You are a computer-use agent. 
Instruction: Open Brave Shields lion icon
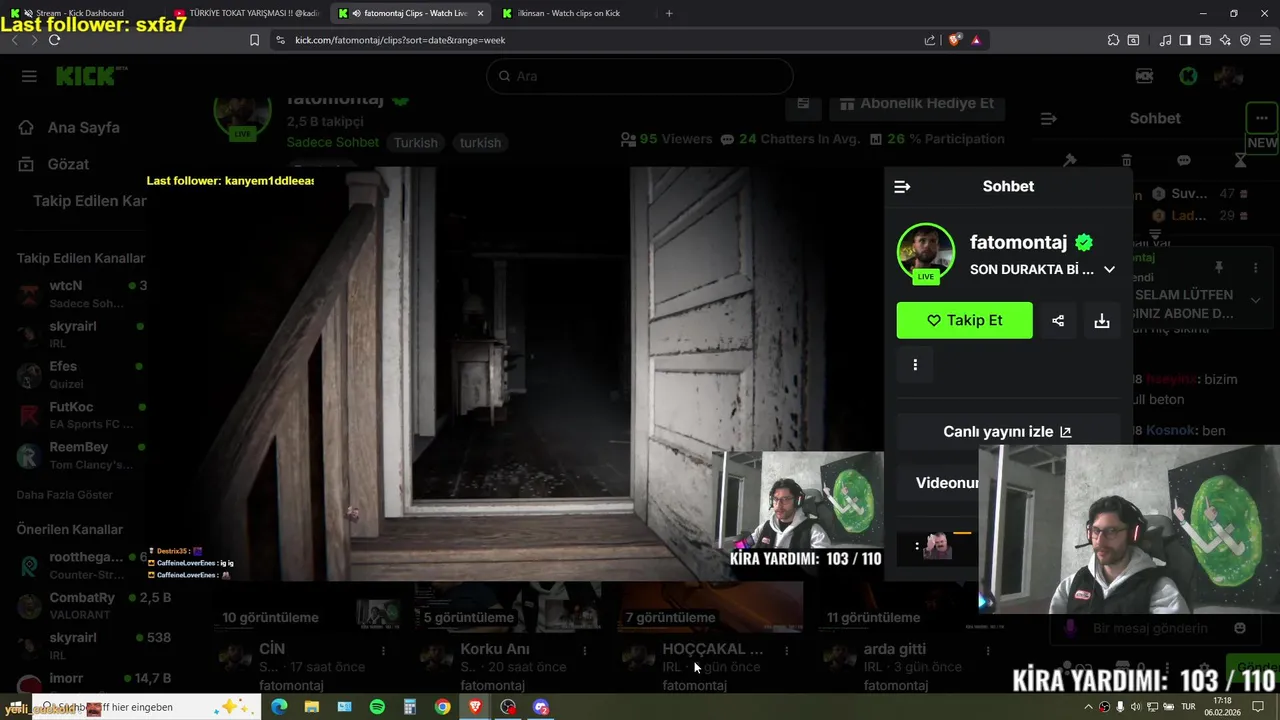pos(955,40)
